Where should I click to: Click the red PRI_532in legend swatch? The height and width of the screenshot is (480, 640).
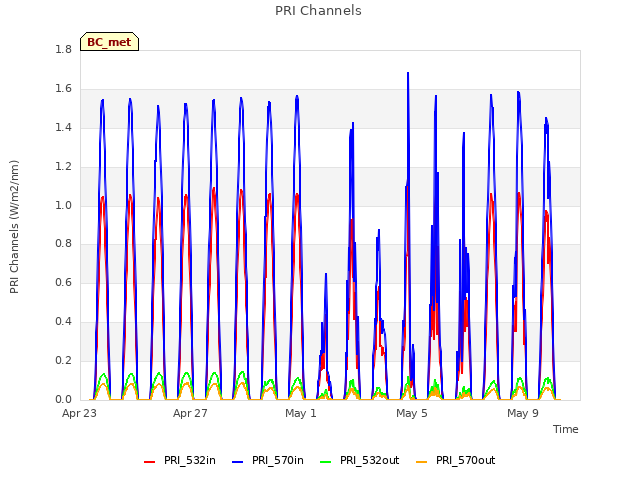[x=149, y=462]
